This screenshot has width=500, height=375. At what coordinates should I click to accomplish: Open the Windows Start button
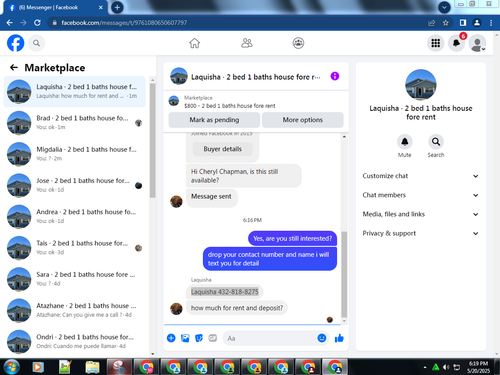pyautogui.click(x=11, y=367)
